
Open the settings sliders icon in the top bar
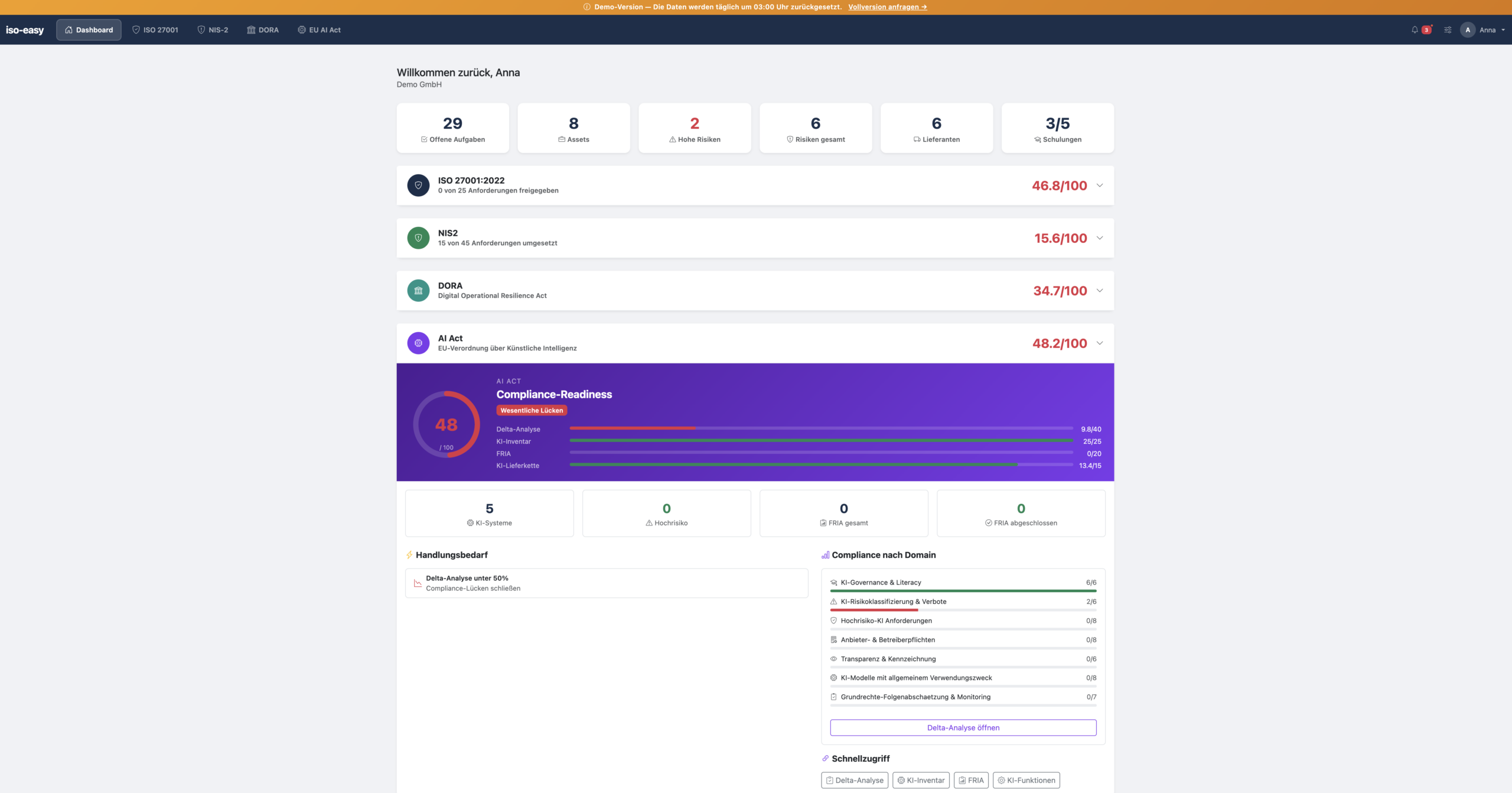pyautogui.click(x=1447, y=30)
